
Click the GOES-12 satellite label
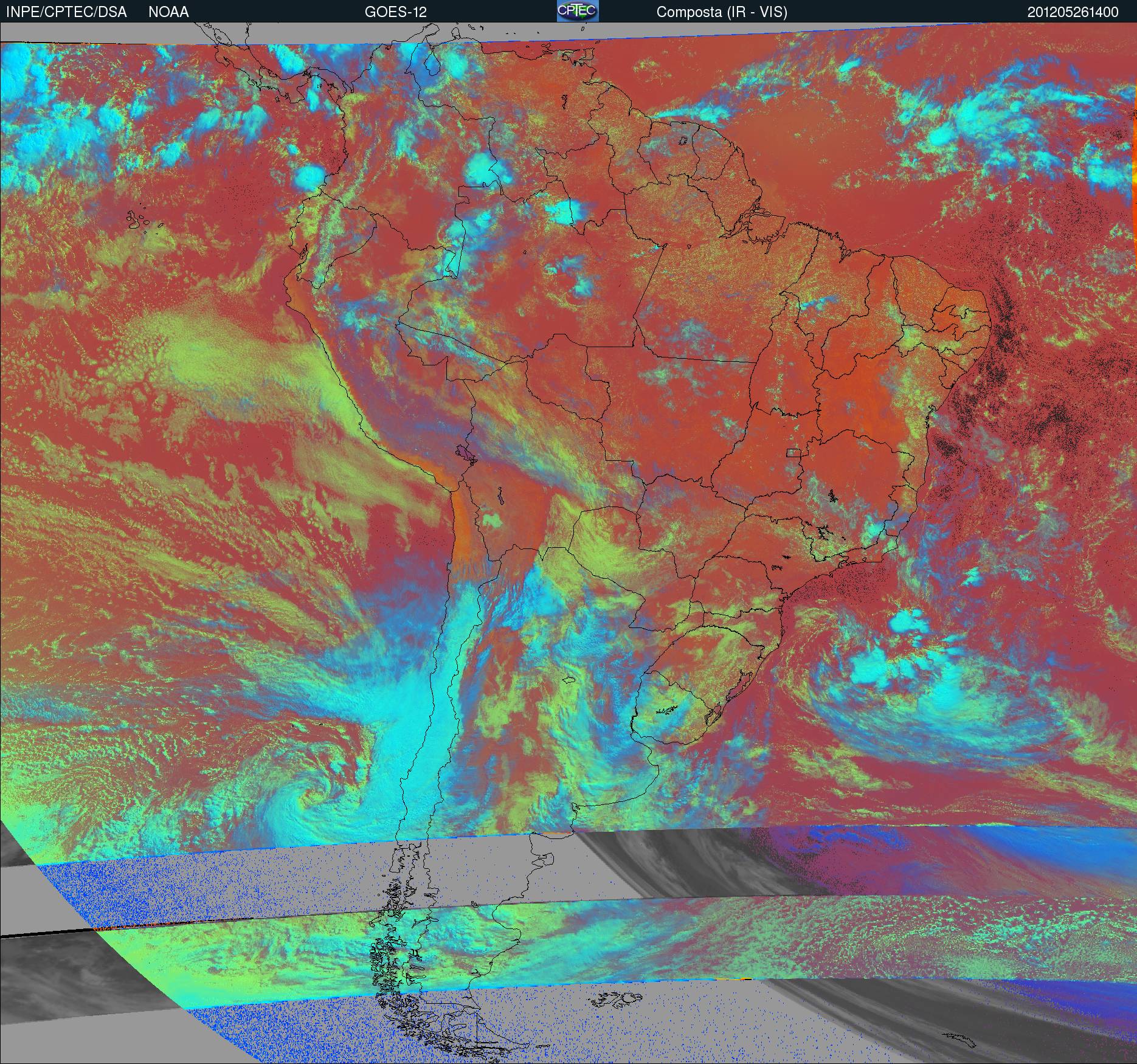click(x=395, y=12)
